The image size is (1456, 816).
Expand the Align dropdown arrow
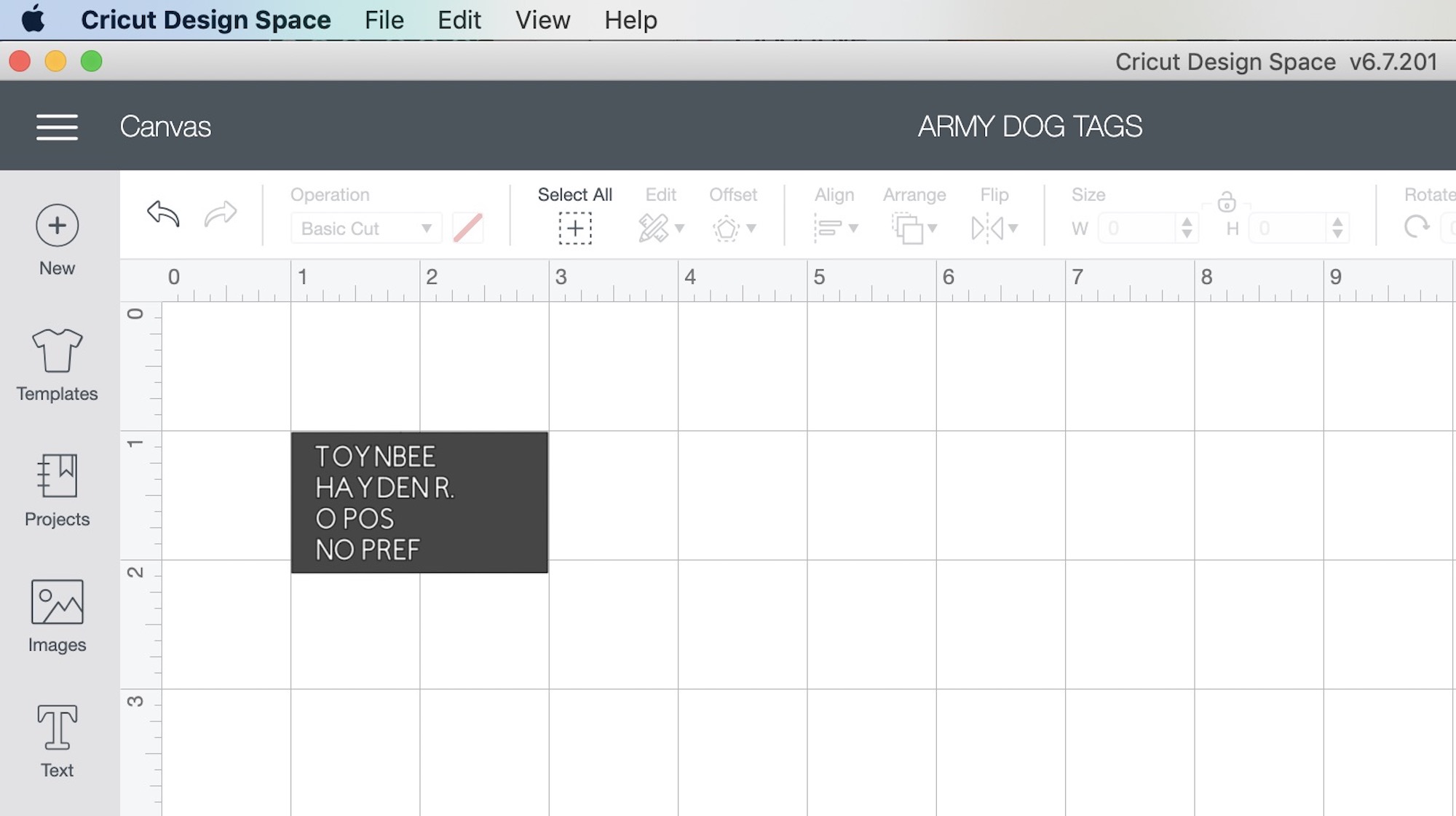[853, 229]
